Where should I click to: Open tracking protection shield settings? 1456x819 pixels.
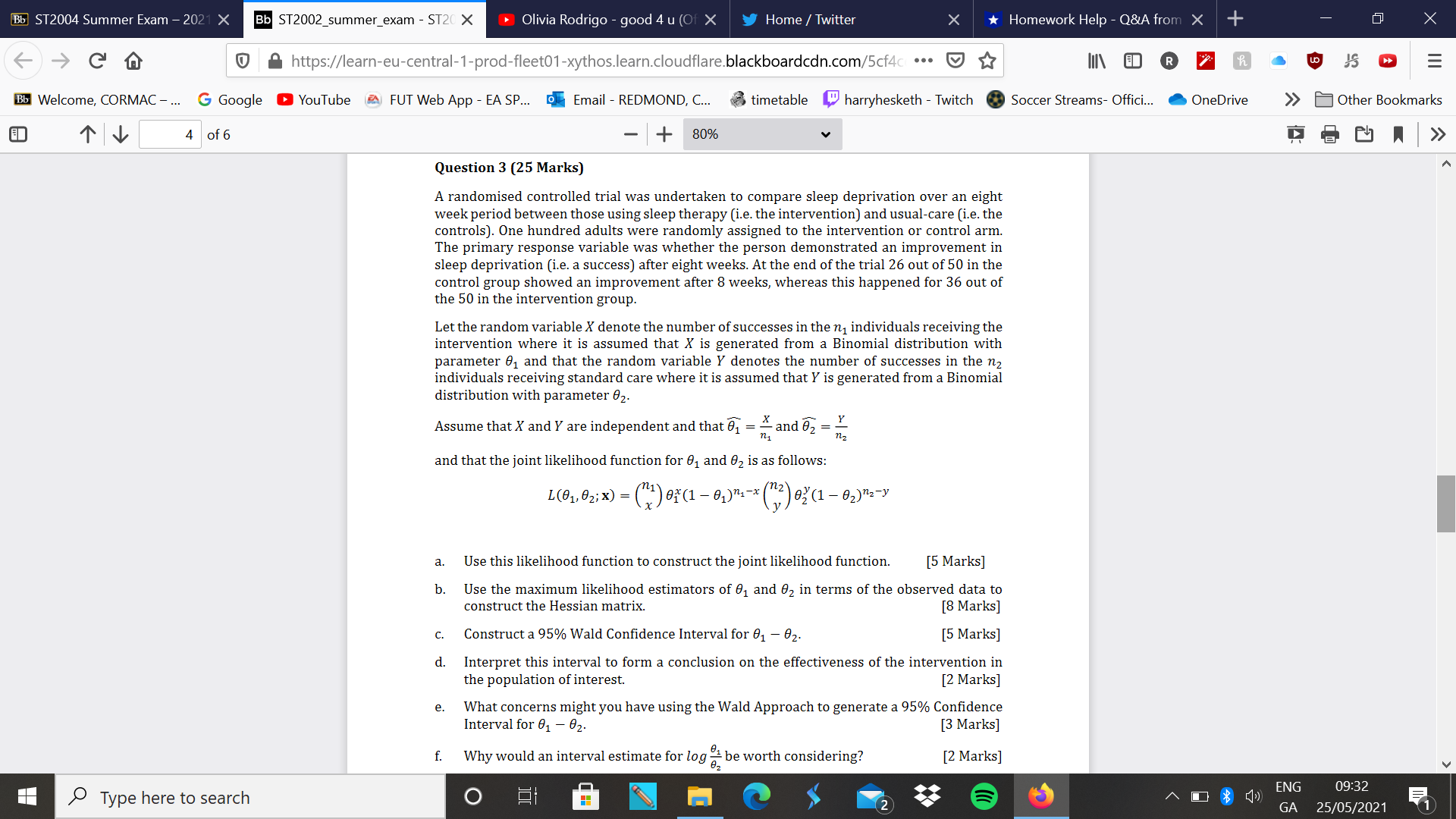coord(243,61)
